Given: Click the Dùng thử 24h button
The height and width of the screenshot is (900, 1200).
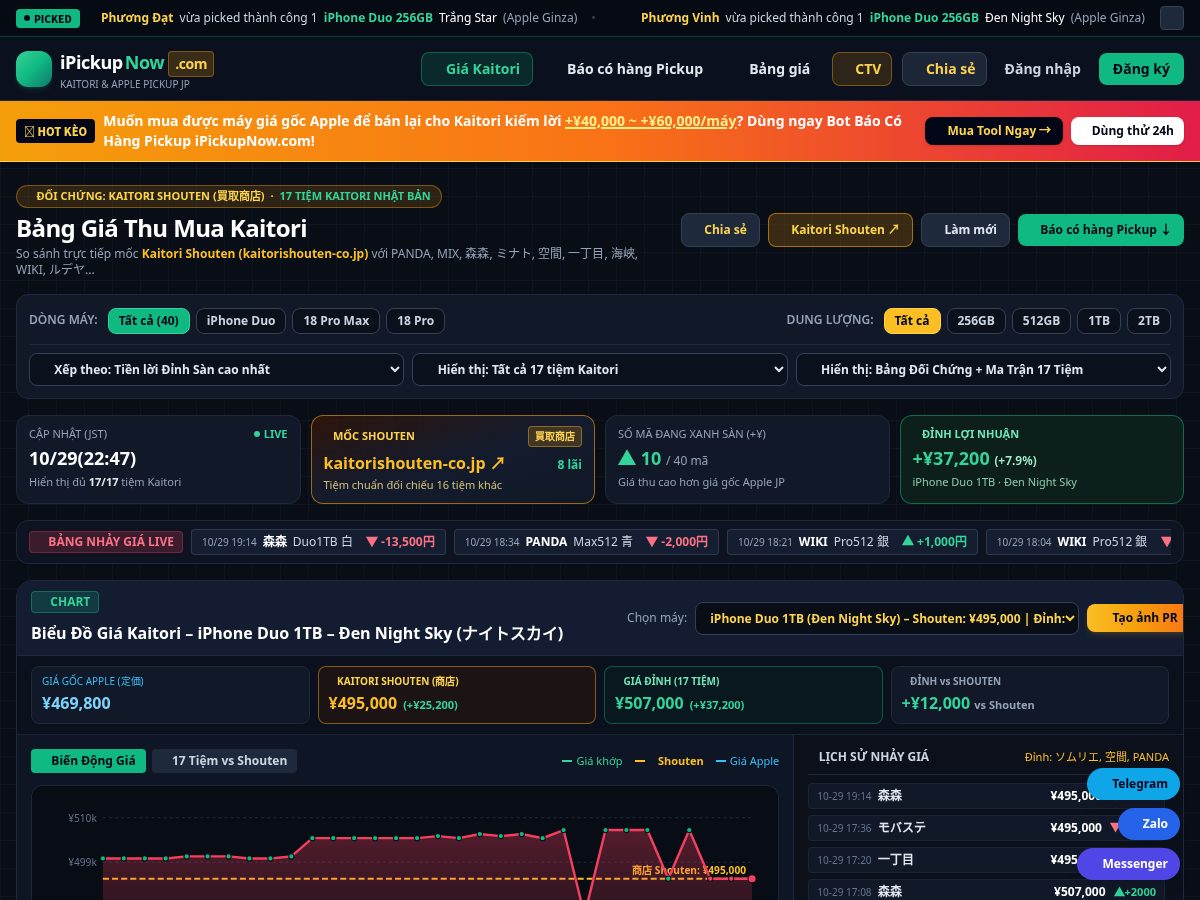Looking at the screenshot, I should [x=1127, y=131].
